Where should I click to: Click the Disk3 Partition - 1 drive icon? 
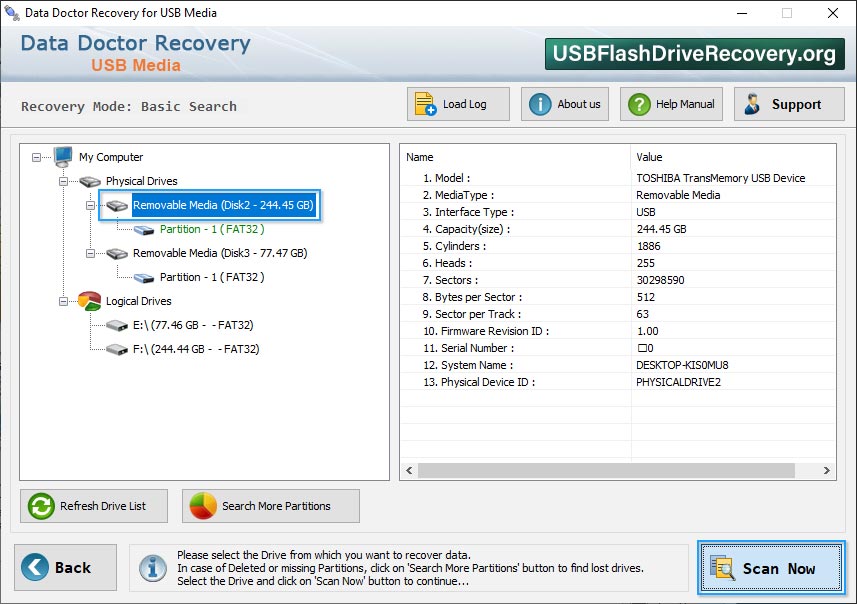click(x=144, y=278)
